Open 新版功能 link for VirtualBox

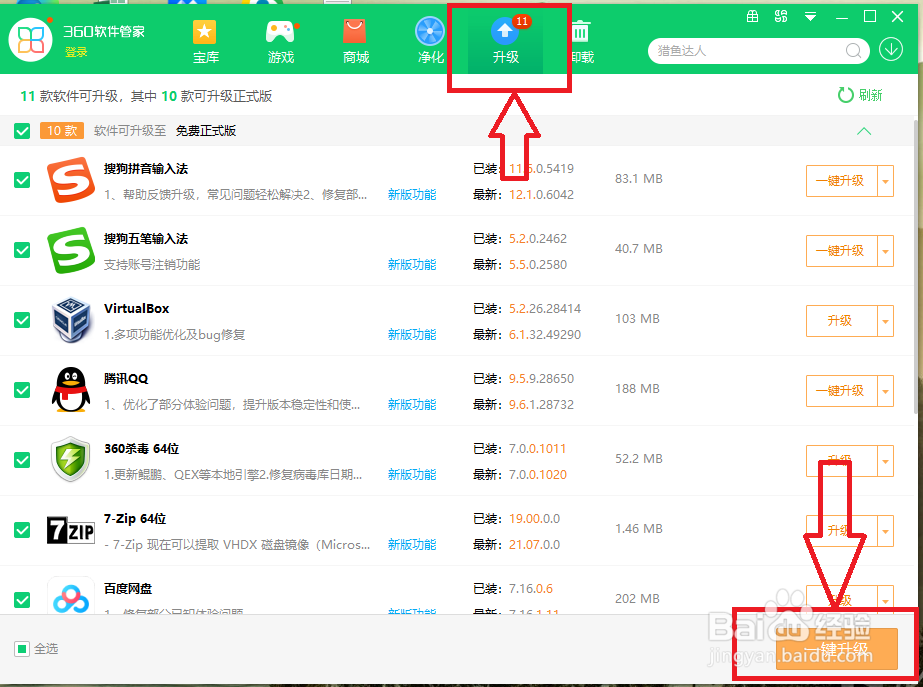[412, 334]
